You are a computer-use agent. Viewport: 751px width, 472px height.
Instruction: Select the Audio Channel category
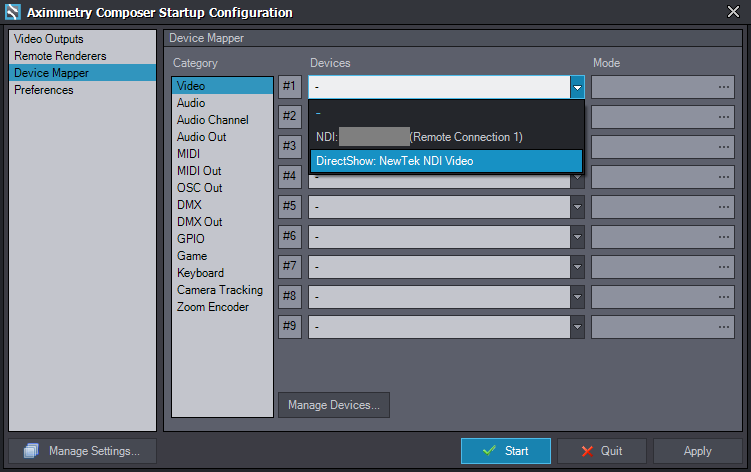(x=213, y=120)
